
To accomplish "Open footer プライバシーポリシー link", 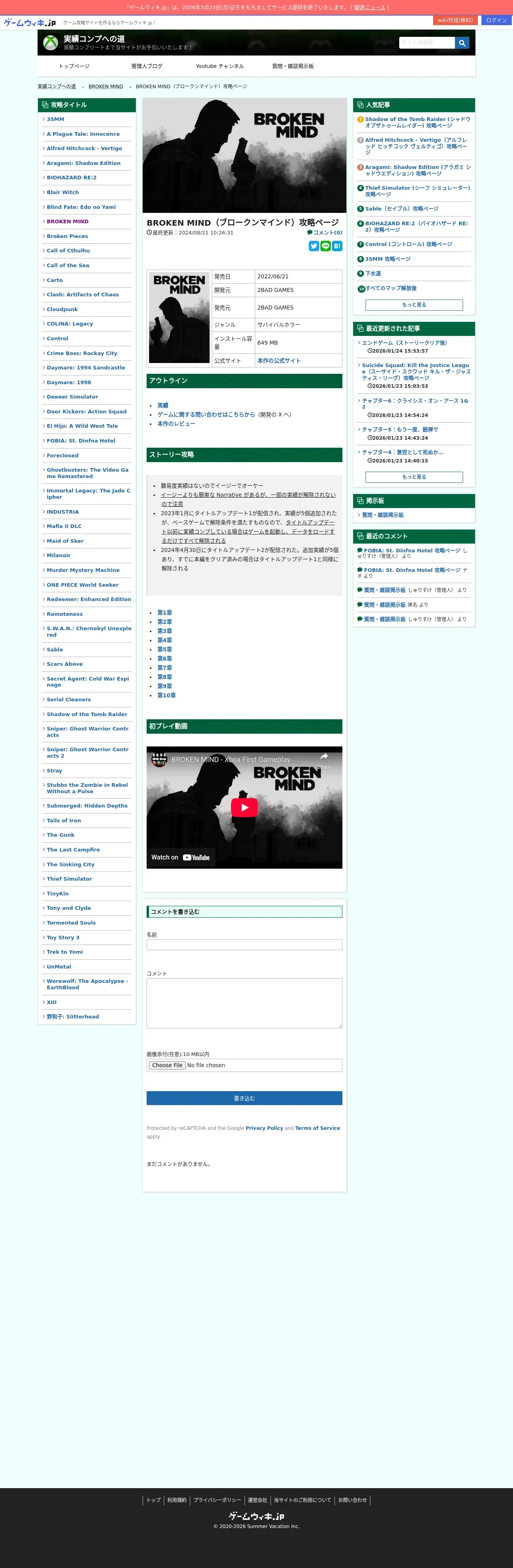I will click(x=217, y=1500).
